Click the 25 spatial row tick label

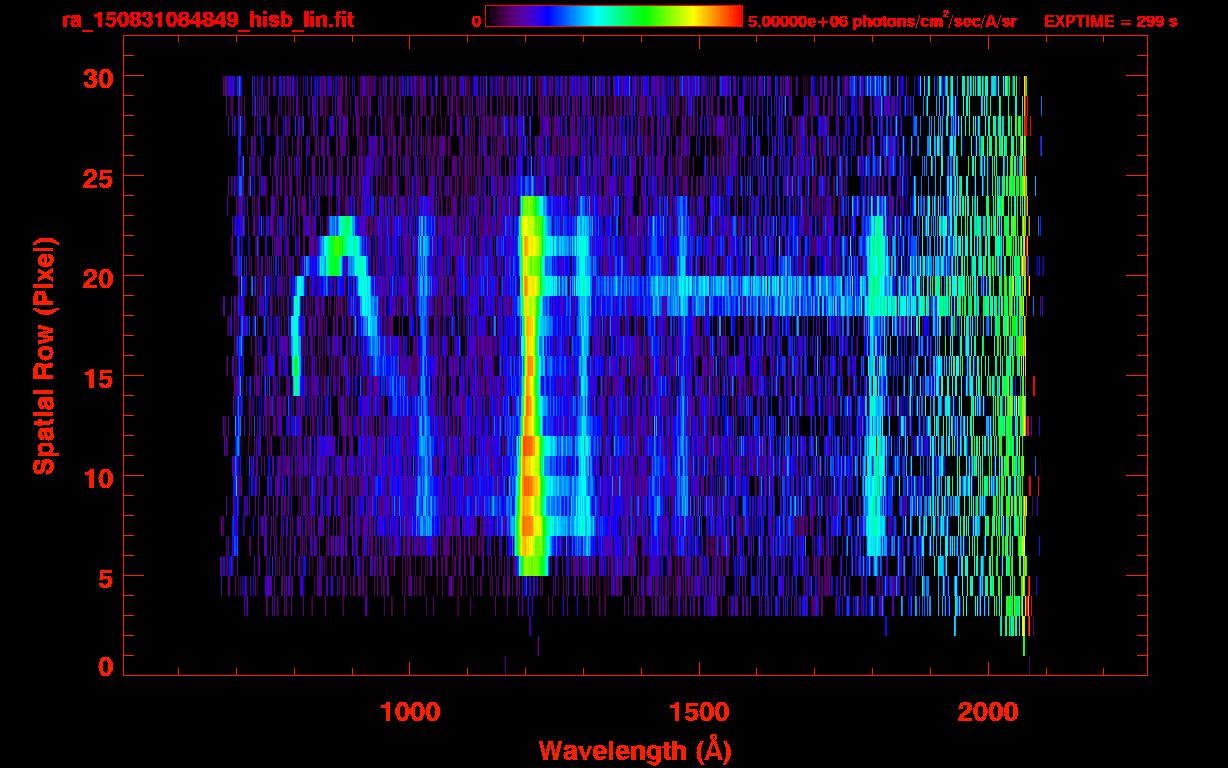(96, 177)
